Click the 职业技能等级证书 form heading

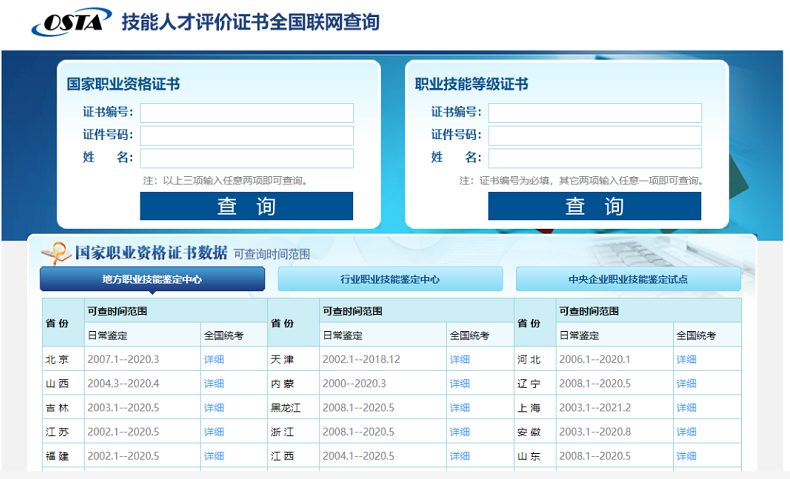(472, 84)
